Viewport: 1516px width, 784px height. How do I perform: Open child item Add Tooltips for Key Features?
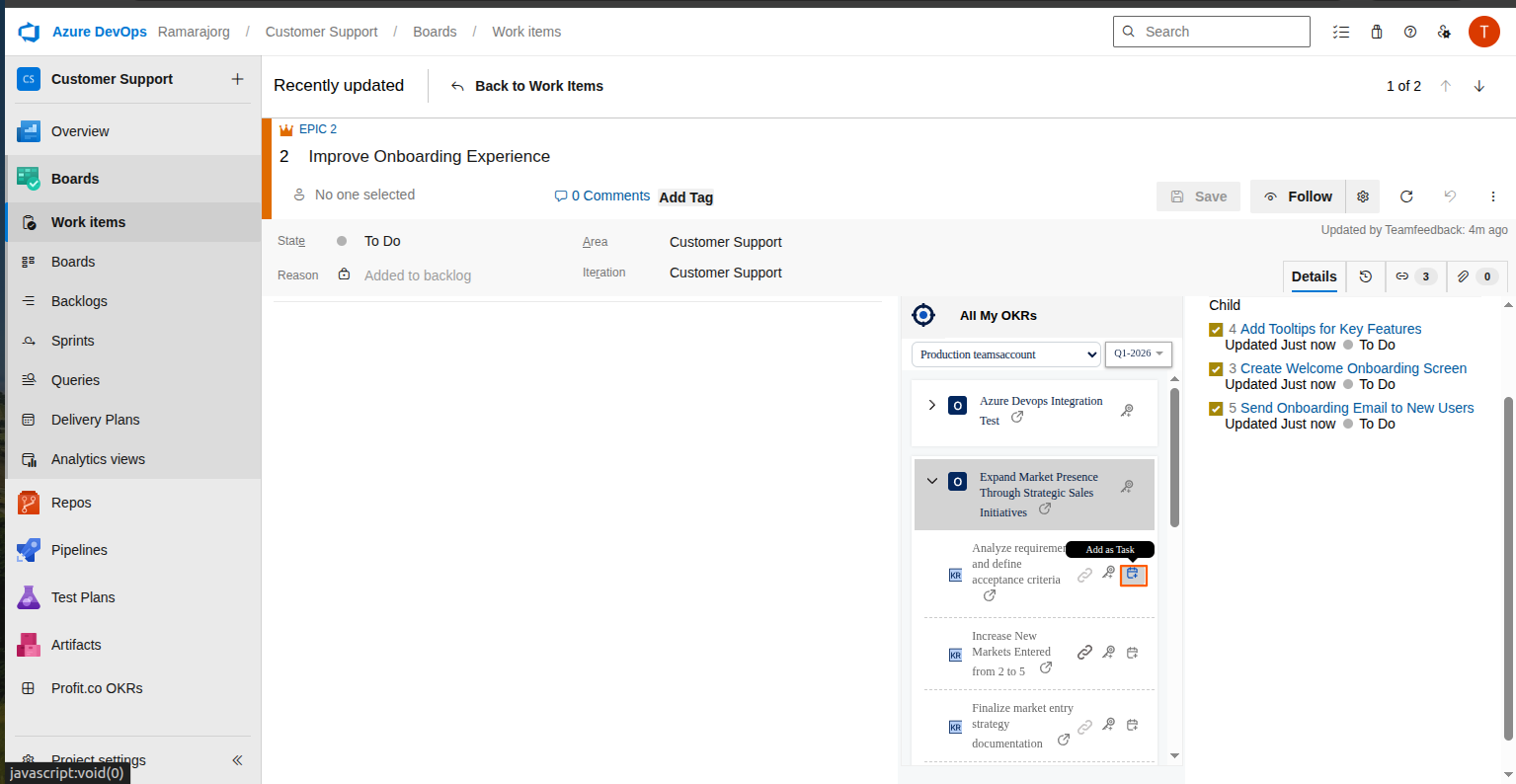(1331, 329)
